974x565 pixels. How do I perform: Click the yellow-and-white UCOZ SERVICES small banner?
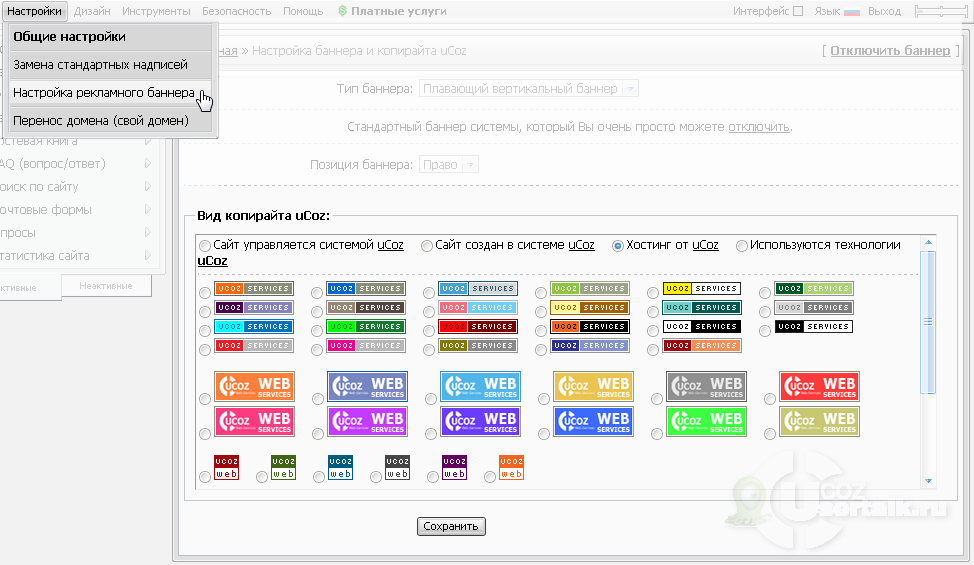coord(702,289)
